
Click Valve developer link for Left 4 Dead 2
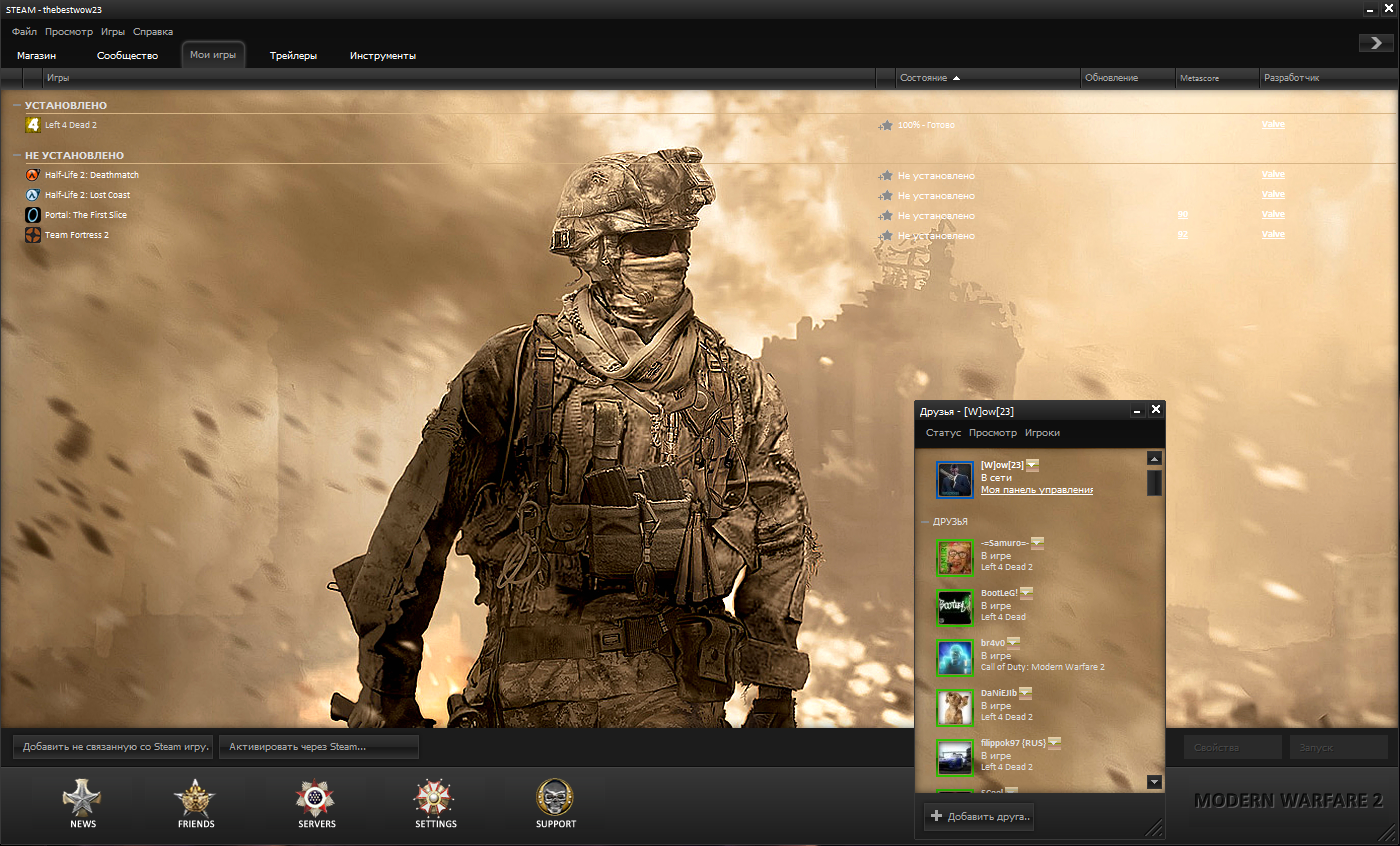(1273, 125)
